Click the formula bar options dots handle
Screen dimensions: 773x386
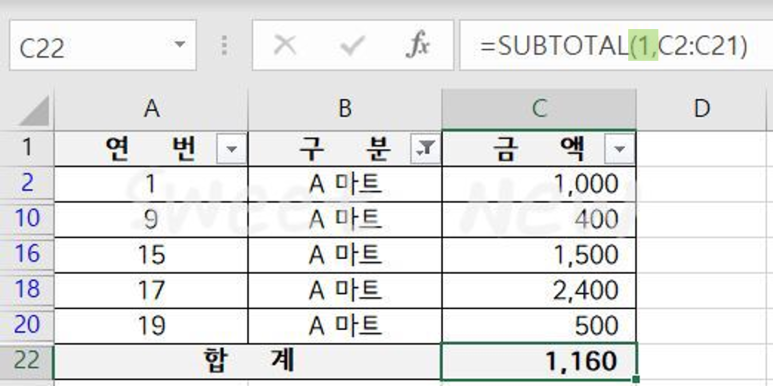(224, 45)
